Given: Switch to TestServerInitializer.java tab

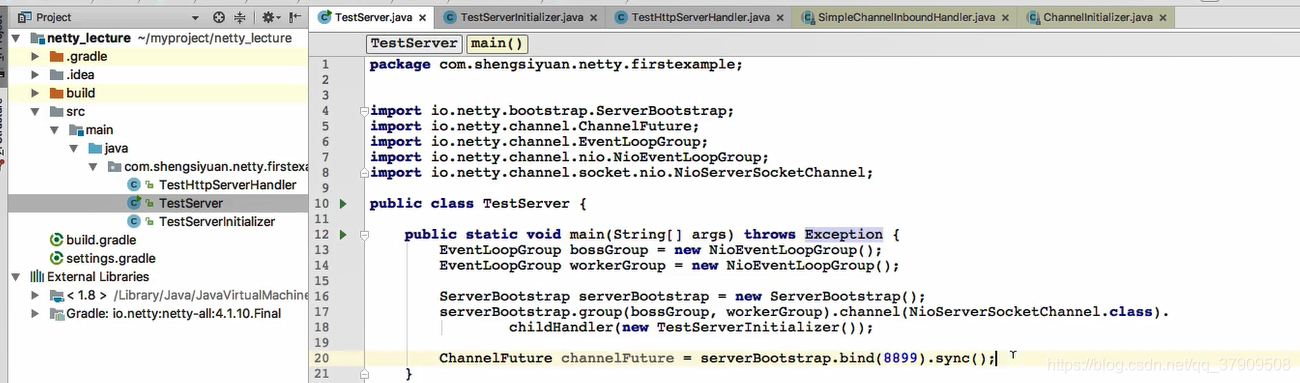Looking at the screenshot, I should [521, 18].
